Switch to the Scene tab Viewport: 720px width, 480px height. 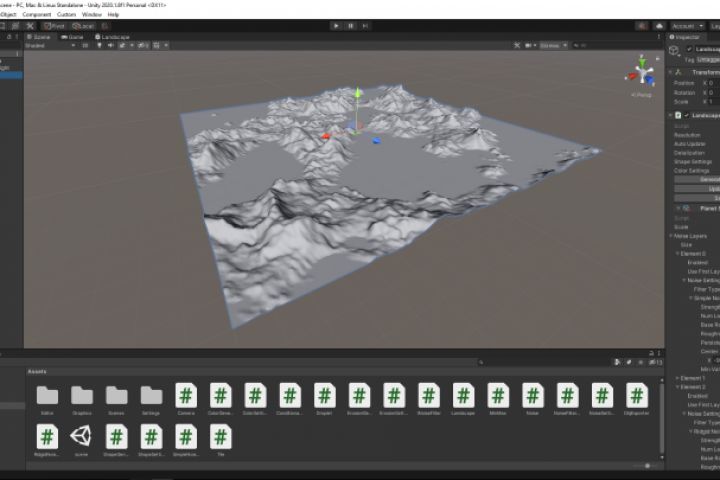38,37
